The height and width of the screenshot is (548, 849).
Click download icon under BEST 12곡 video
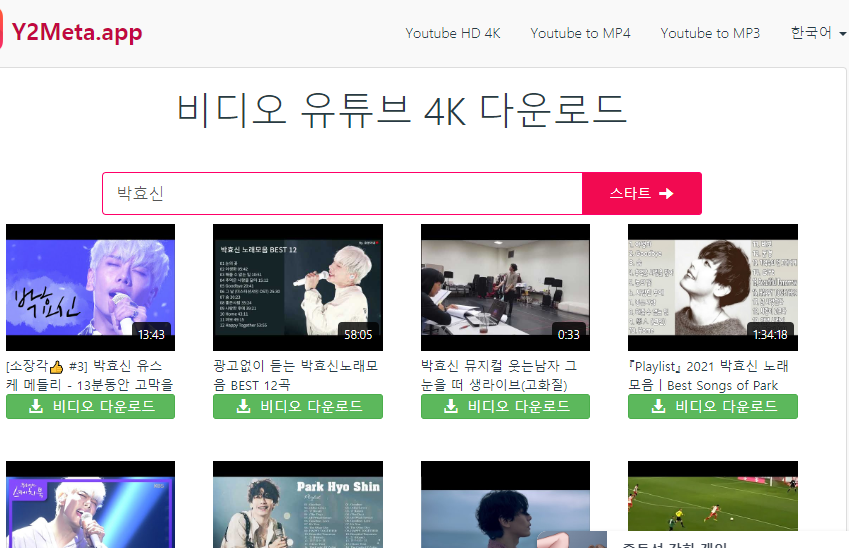(244, 406)
